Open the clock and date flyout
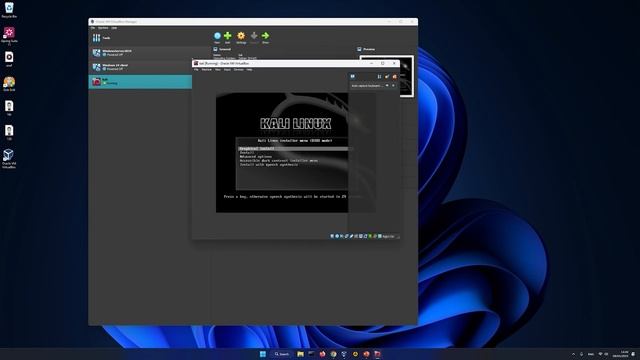 pos(621,354)
